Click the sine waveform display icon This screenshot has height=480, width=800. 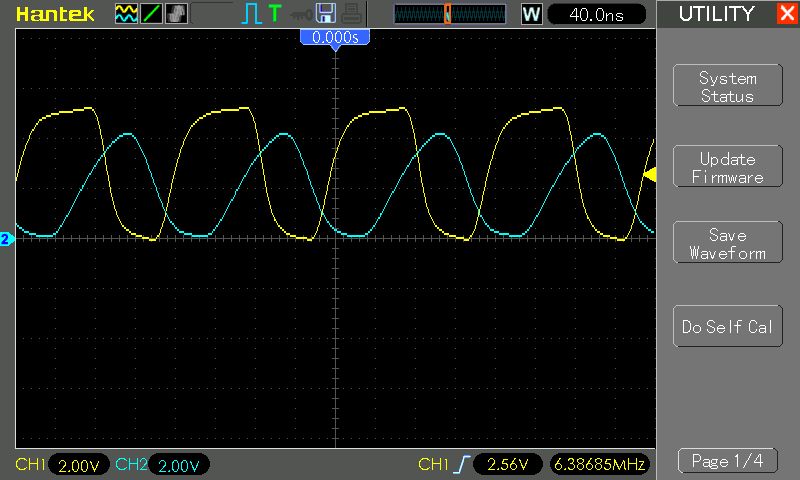coord(126,14)
